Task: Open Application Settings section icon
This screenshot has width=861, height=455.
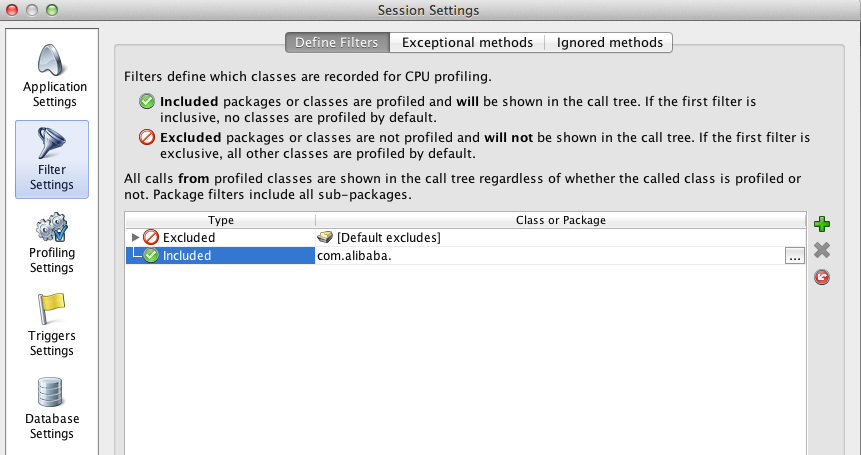Action: (54, 60)
